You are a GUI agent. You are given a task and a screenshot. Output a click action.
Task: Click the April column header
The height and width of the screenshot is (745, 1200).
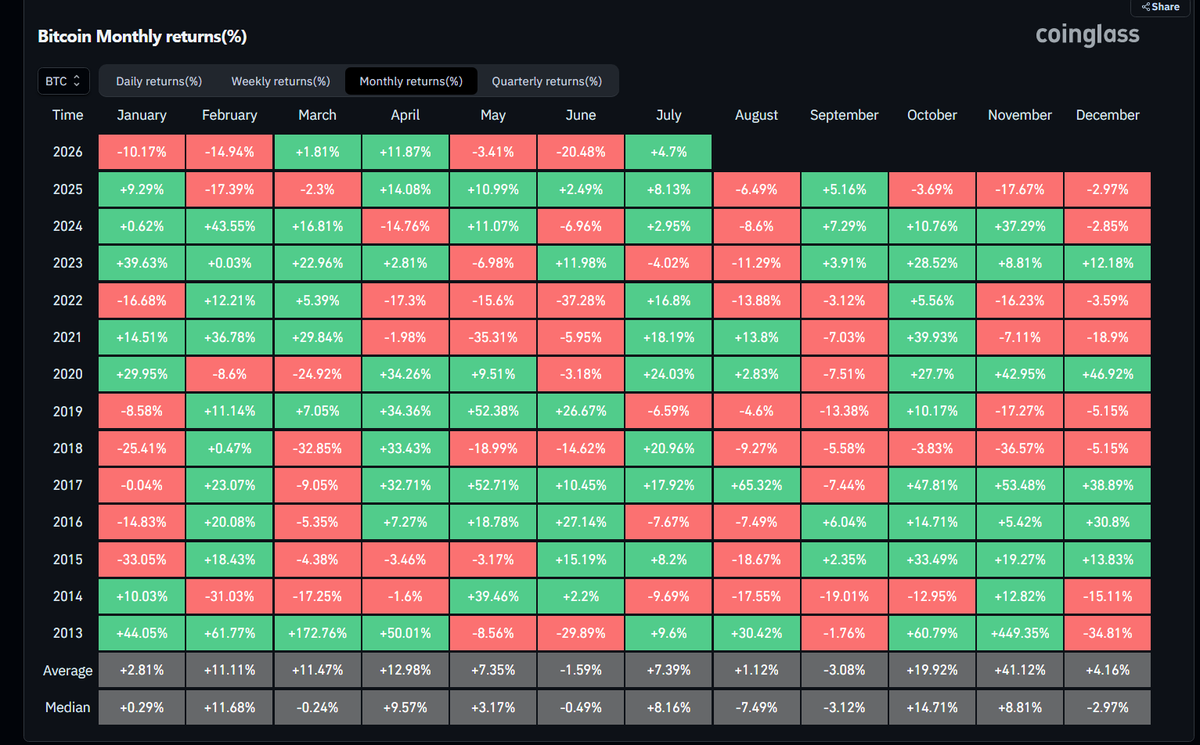click(x=405, y=115)
